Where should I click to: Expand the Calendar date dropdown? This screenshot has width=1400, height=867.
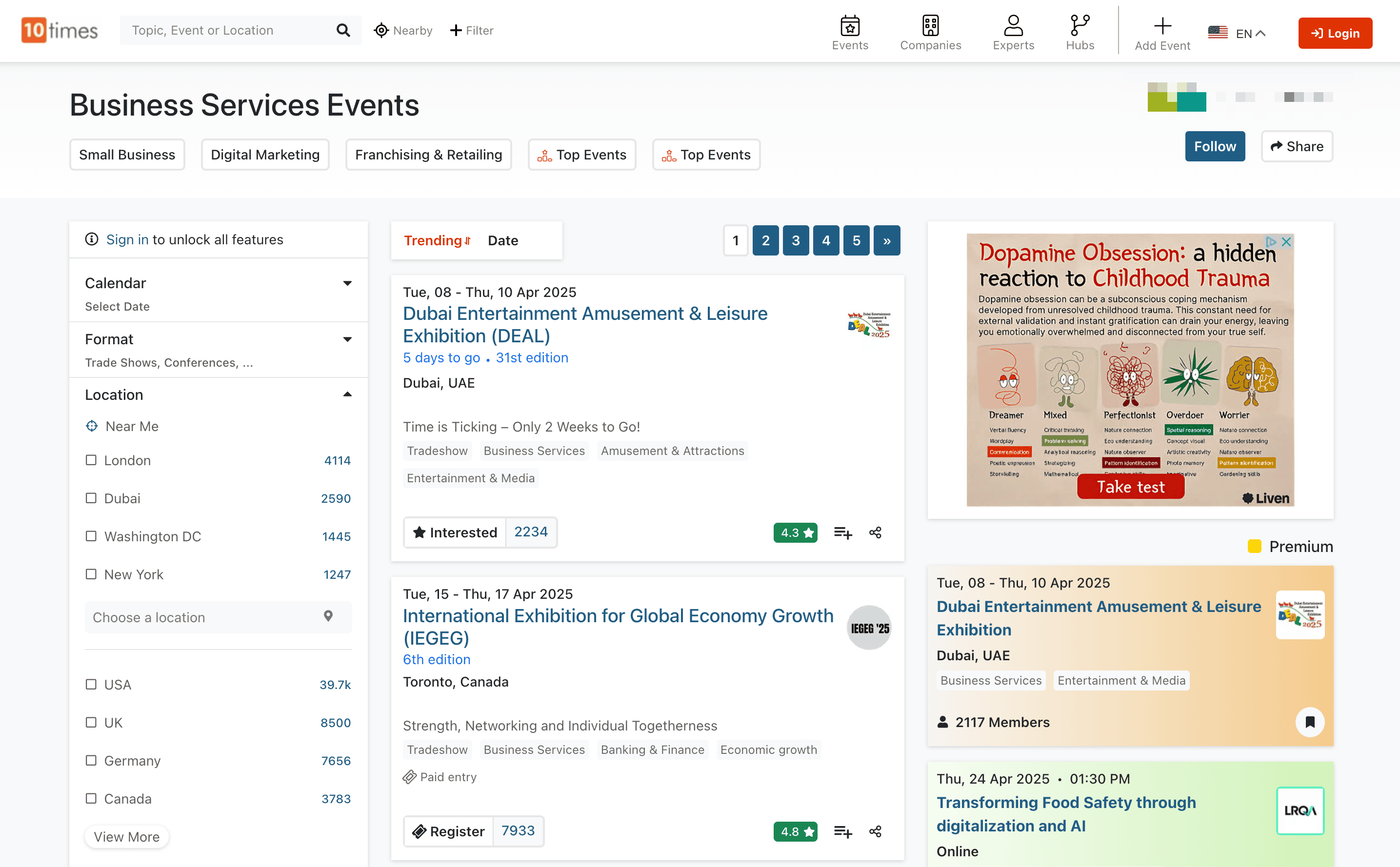(x=347, y=283)
